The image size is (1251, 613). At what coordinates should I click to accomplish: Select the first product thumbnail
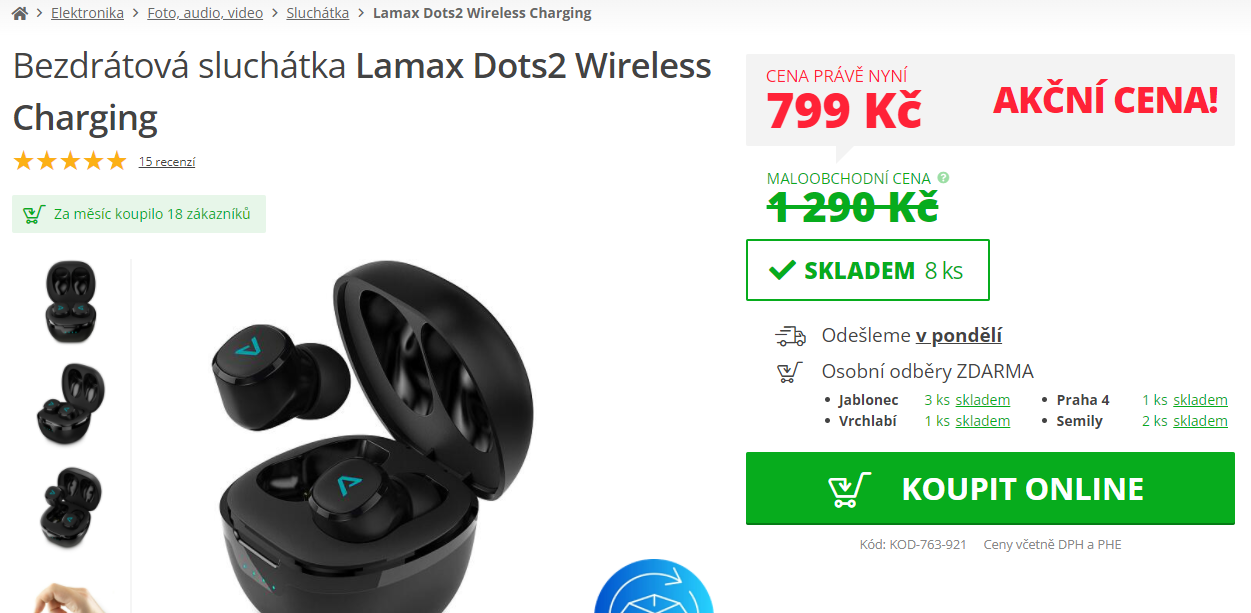click(x=71, y=302)
